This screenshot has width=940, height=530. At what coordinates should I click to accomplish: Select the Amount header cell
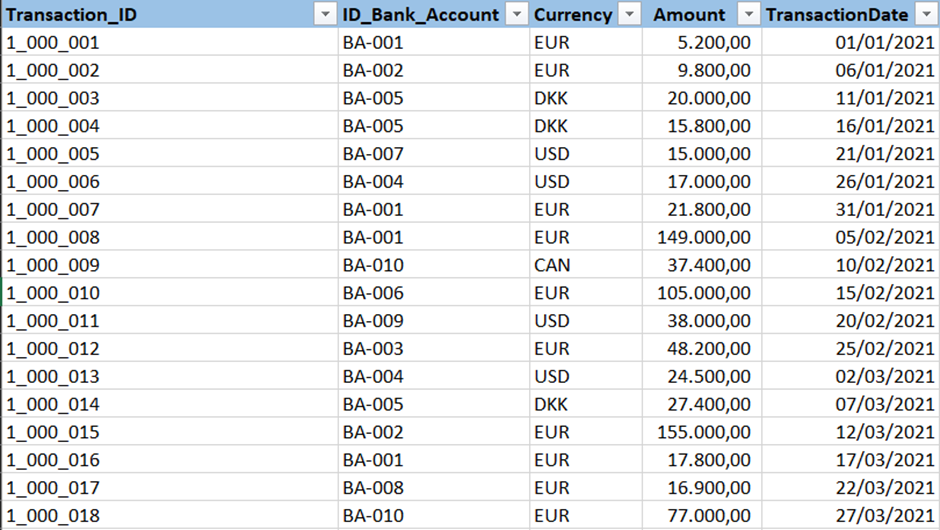[702, 14]
